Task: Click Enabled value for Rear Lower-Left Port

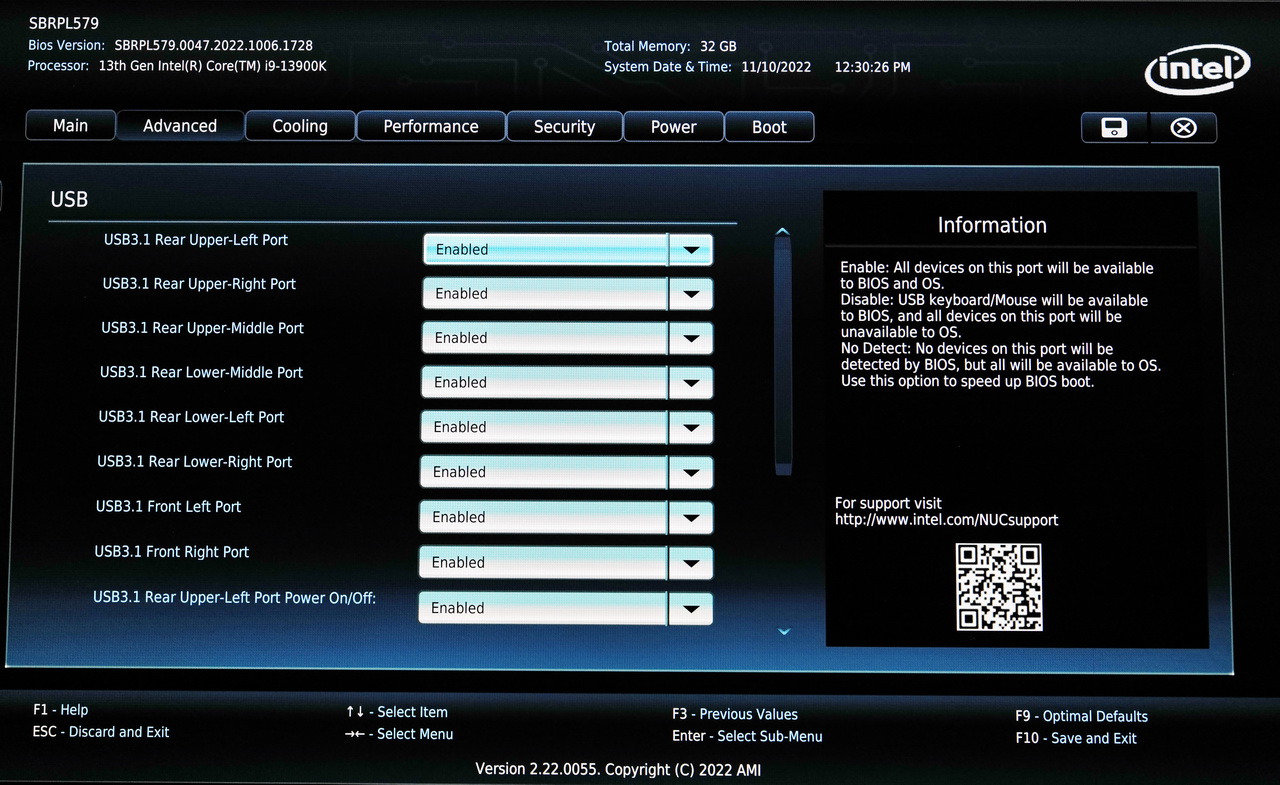Action: click(544, 428)
